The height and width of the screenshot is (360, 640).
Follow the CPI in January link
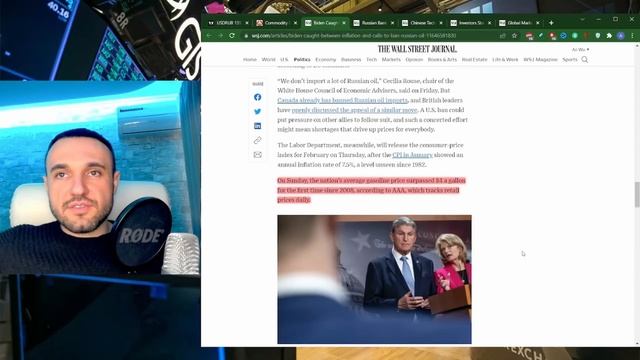click(412, 155)
